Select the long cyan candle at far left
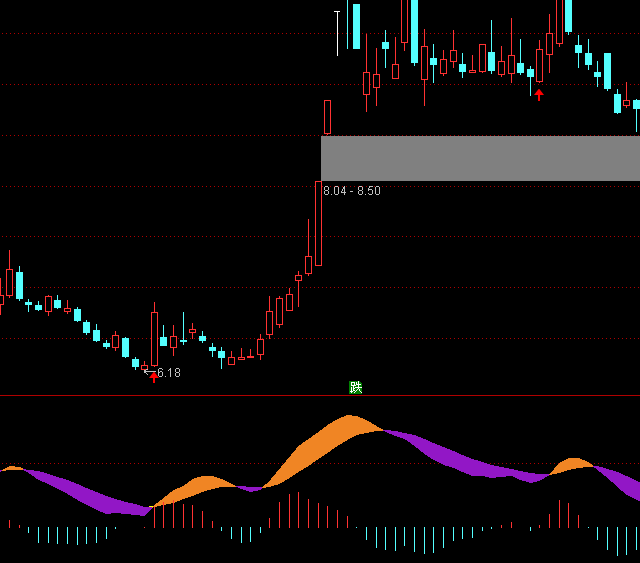This screenshot has width=640, height=563. click(x=19, y=285)
